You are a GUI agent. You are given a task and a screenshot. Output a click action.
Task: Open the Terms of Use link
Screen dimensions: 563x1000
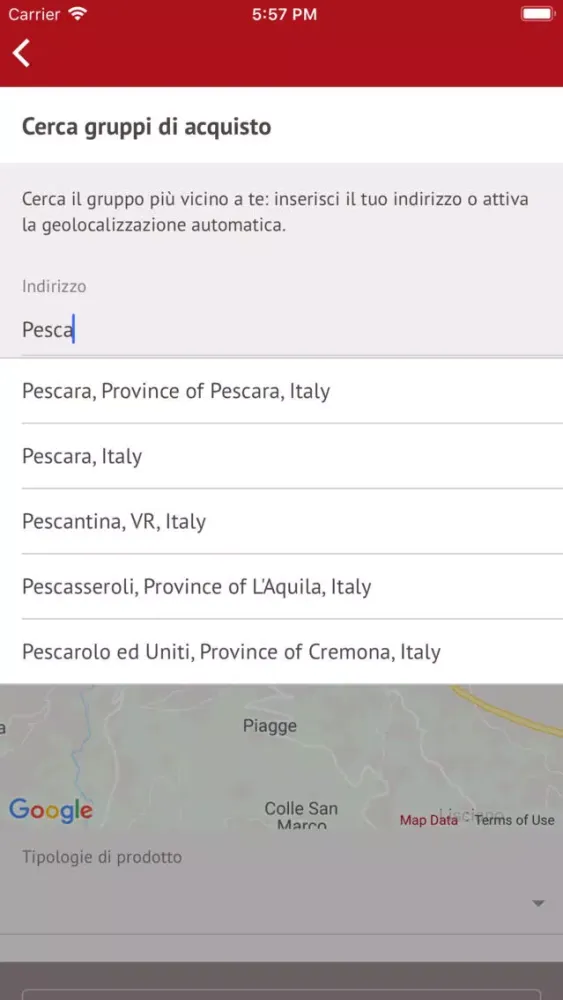[515, 820]
